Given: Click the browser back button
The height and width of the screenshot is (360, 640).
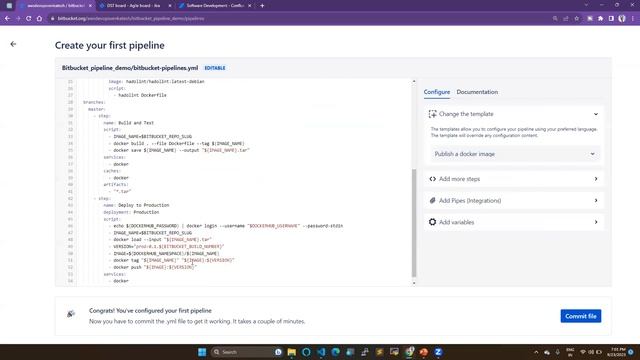Looking at the screenshot, I should tap(7, 18).
